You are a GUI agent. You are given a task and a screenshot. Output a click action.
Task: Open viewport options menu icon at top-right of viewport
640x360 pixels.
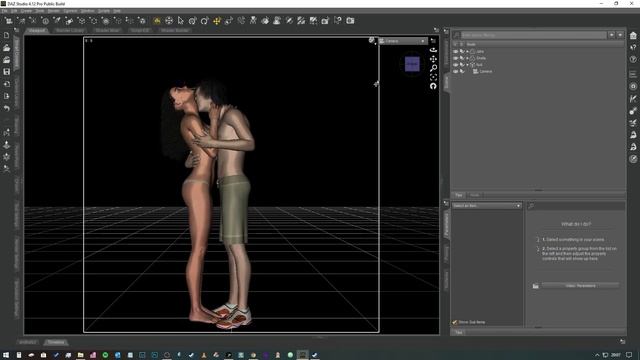(x=433, y=41)
